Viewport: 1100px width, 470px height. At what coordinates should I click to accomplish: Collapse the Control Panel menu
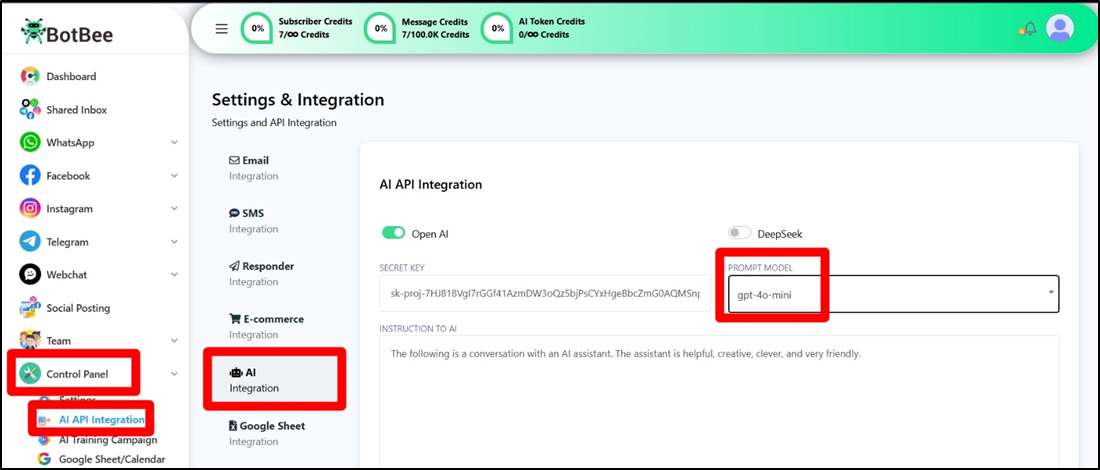(174, 375)
